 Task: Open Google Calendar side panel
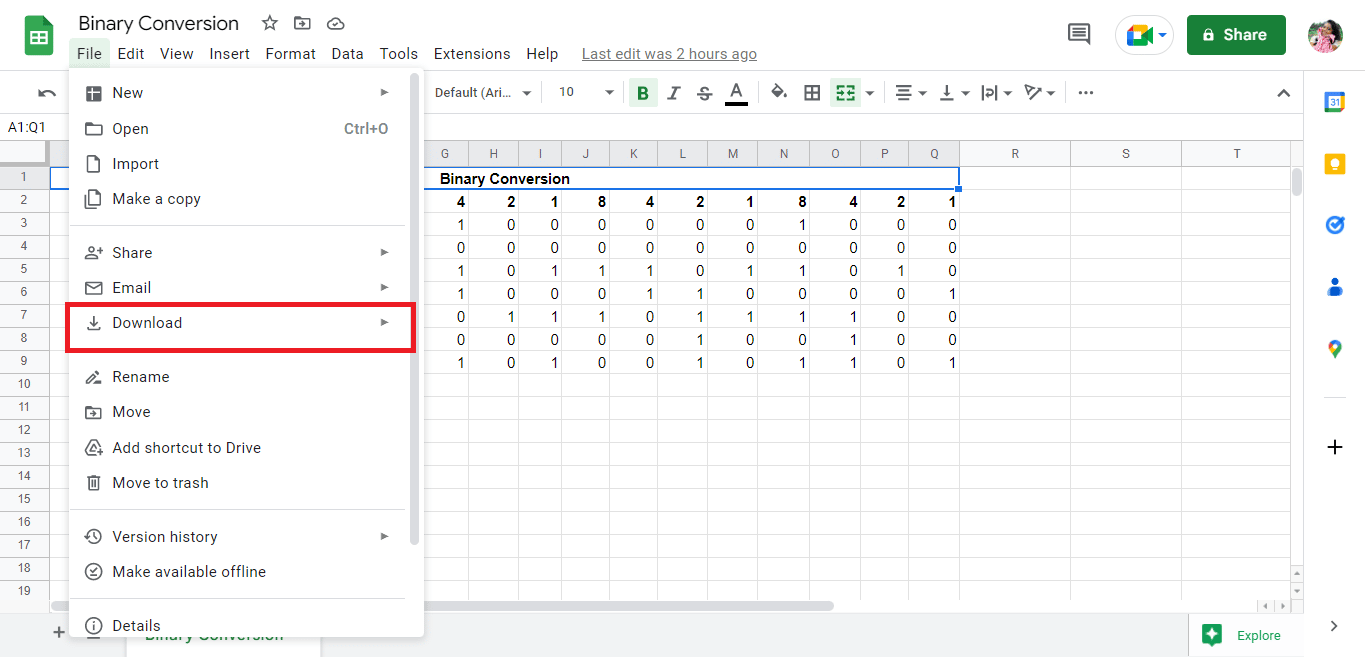pos(1335,102)
